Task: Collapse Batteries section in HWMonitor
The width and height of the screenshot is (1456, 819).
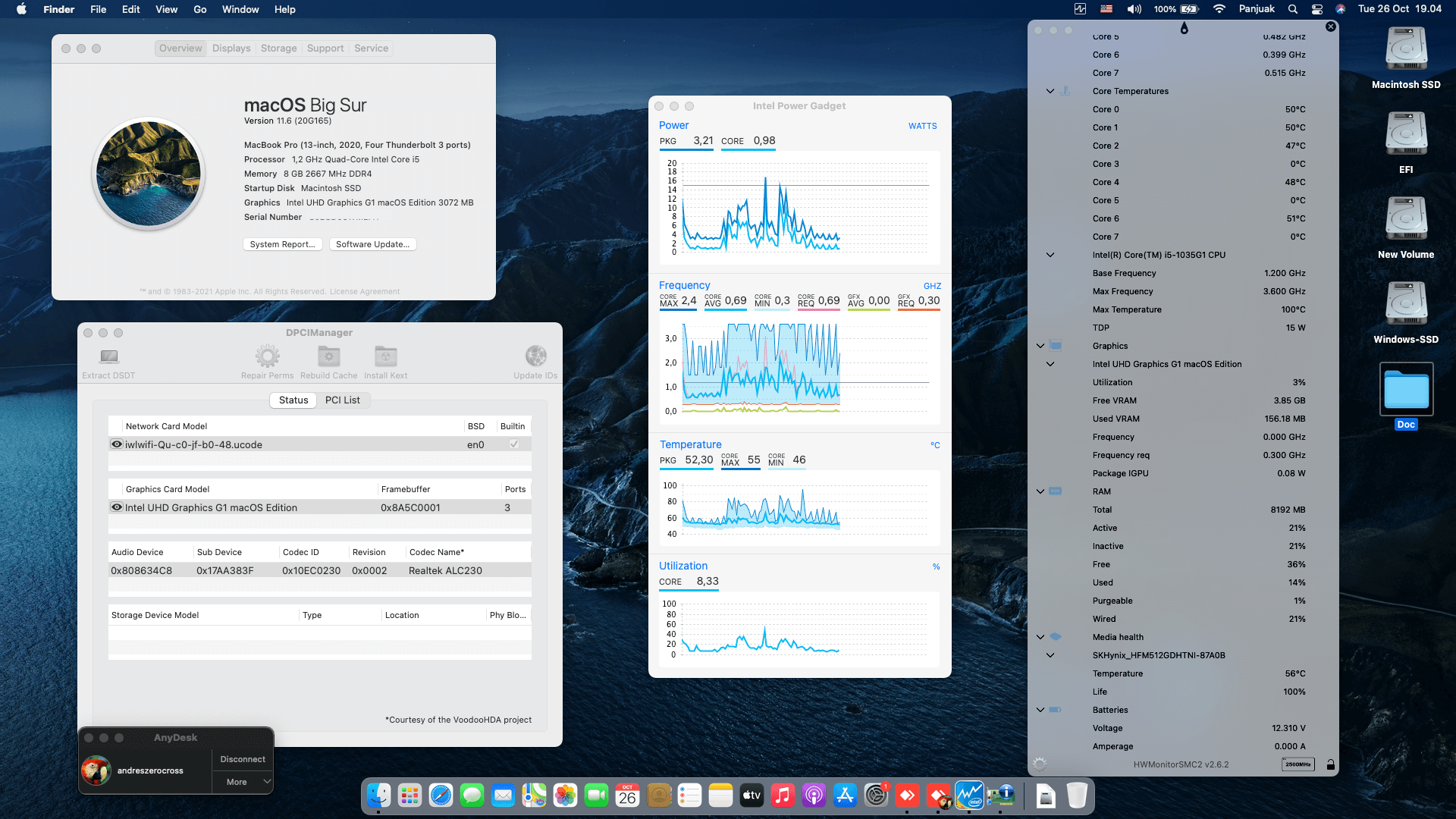Action: pos(1040,710)
